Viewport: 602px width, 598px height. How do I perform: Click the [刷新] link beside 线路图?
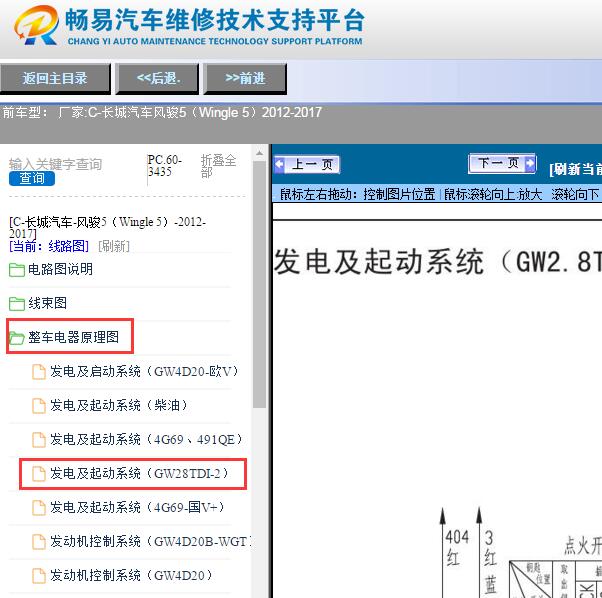114,246
